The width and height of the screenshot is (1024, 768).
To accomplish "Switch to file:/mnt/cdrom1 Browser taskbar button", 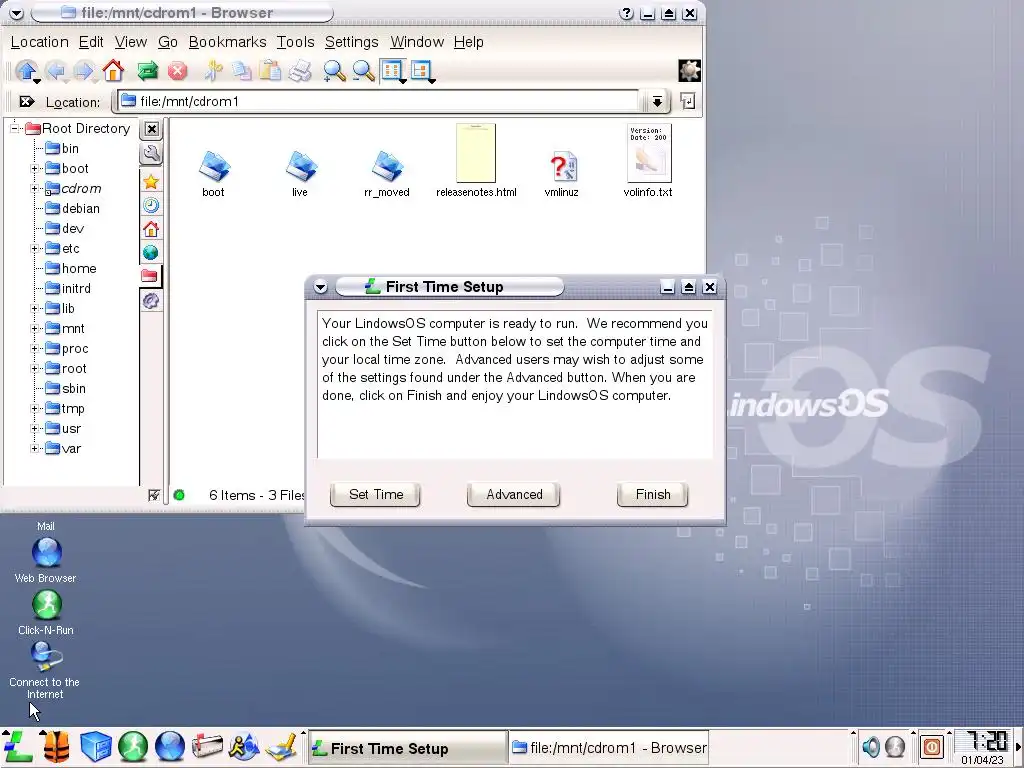I will 609,748.
